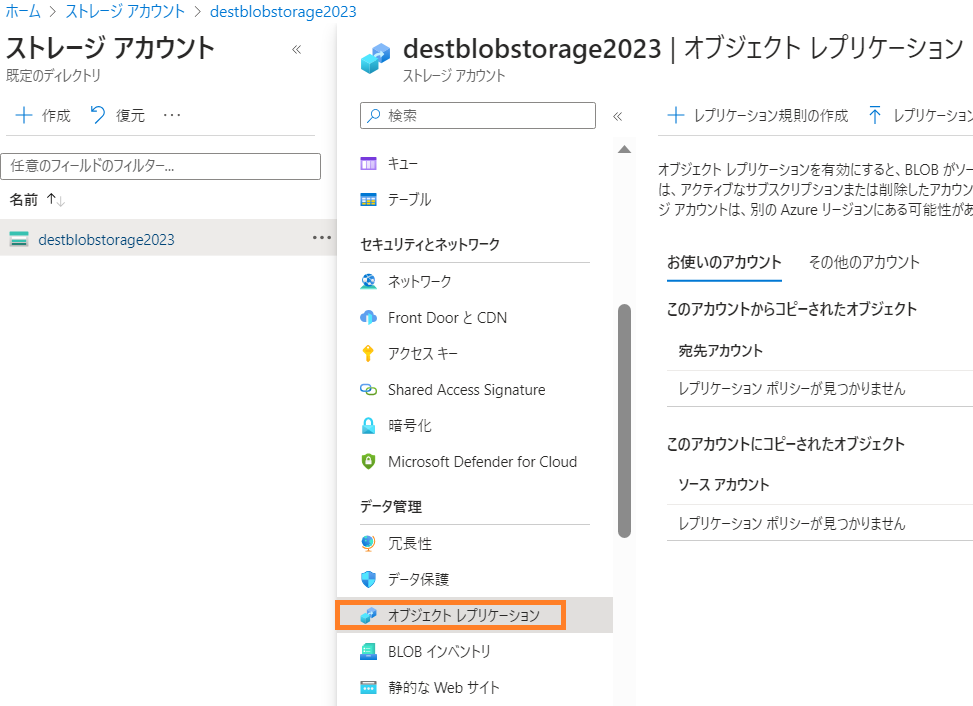This screenshot has width=973, height=706.
Task: Click the 宛先アカウント column header
Action: click(x=720, y=351)
